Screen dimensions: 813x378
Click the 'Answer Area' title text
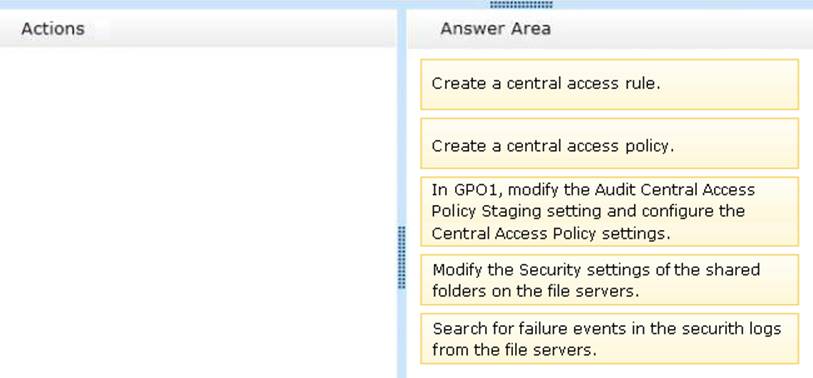[x=495, y=29]
